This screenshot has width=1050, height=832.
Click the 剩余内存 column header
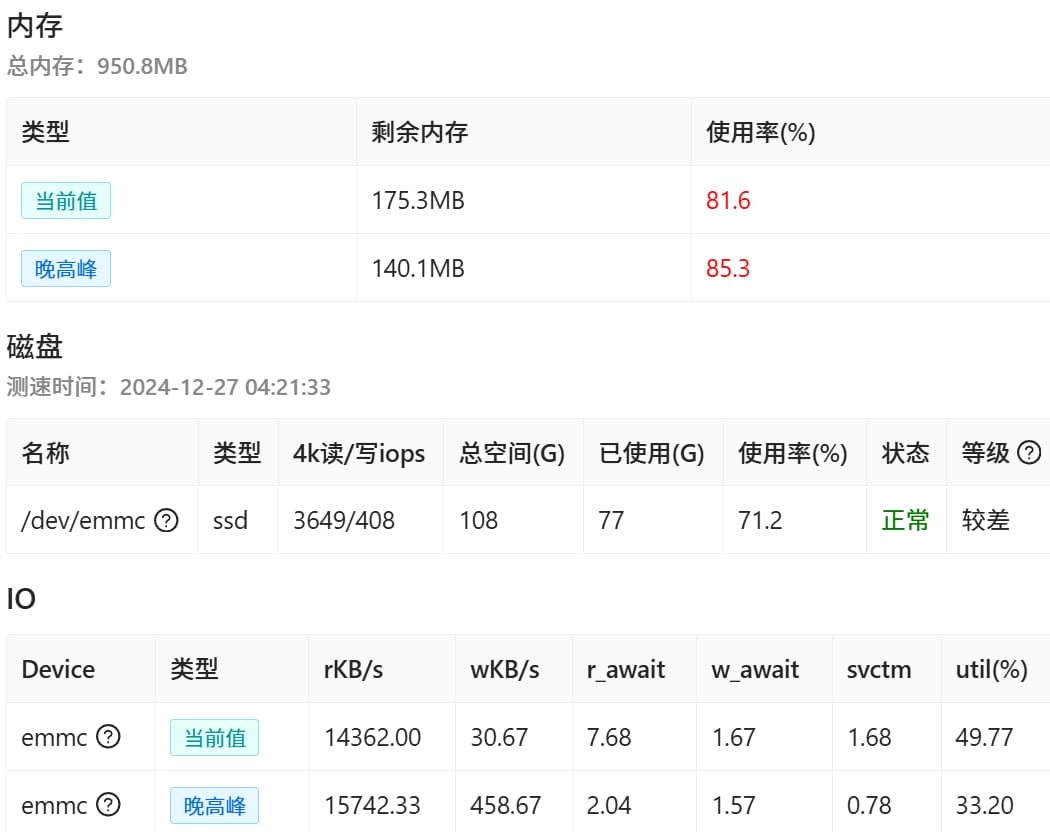pos(419,132)
